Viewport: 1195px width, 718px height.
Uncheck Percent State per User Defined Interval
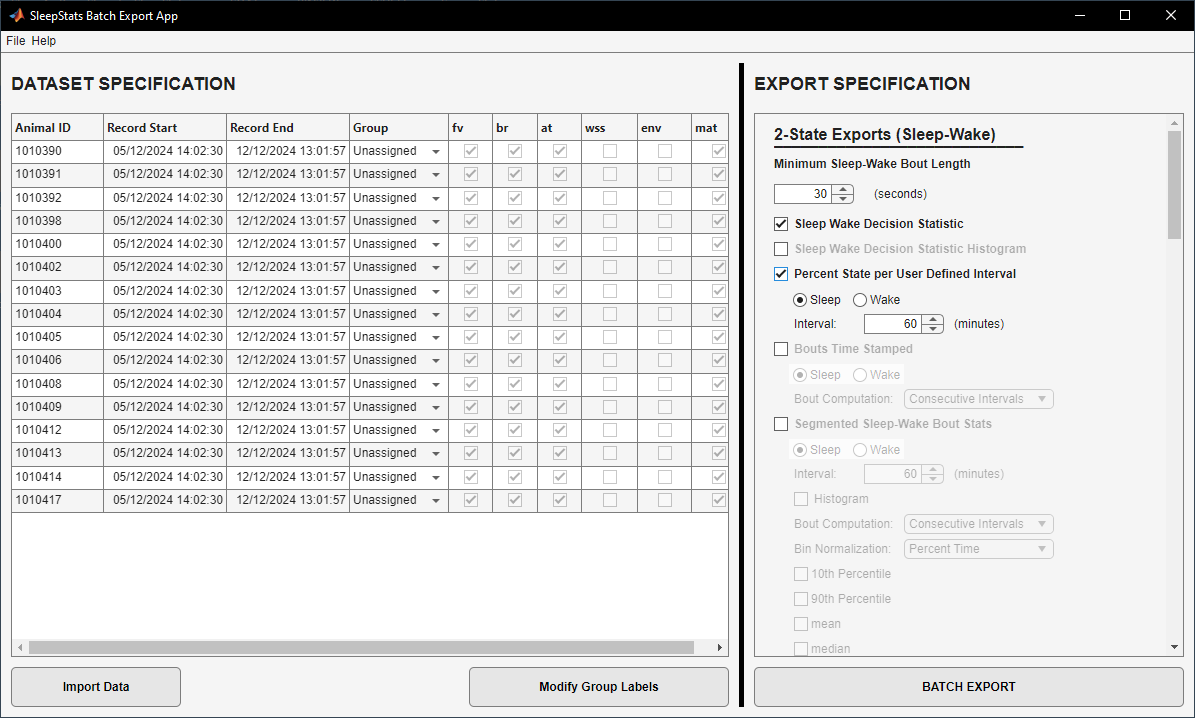781,274
